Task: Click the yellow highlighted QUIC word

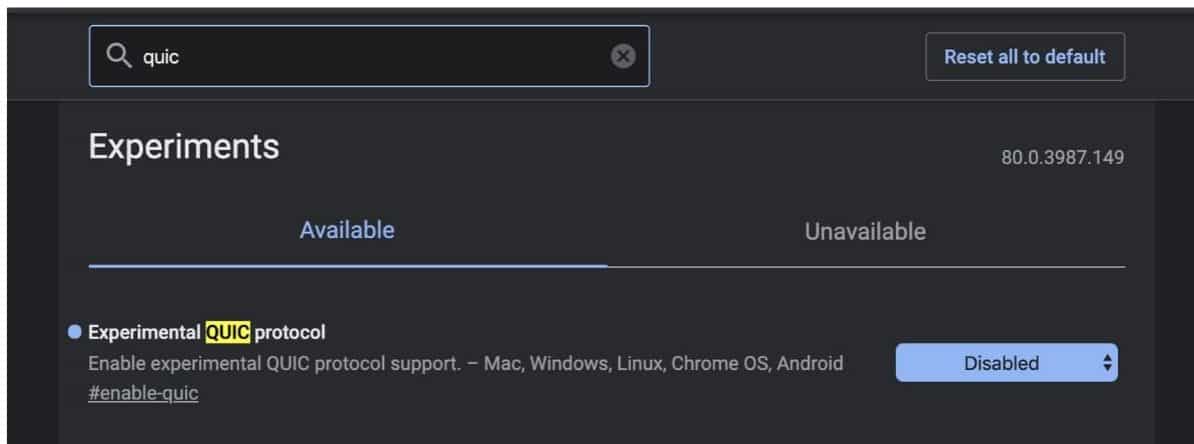Action: point(227,332)
